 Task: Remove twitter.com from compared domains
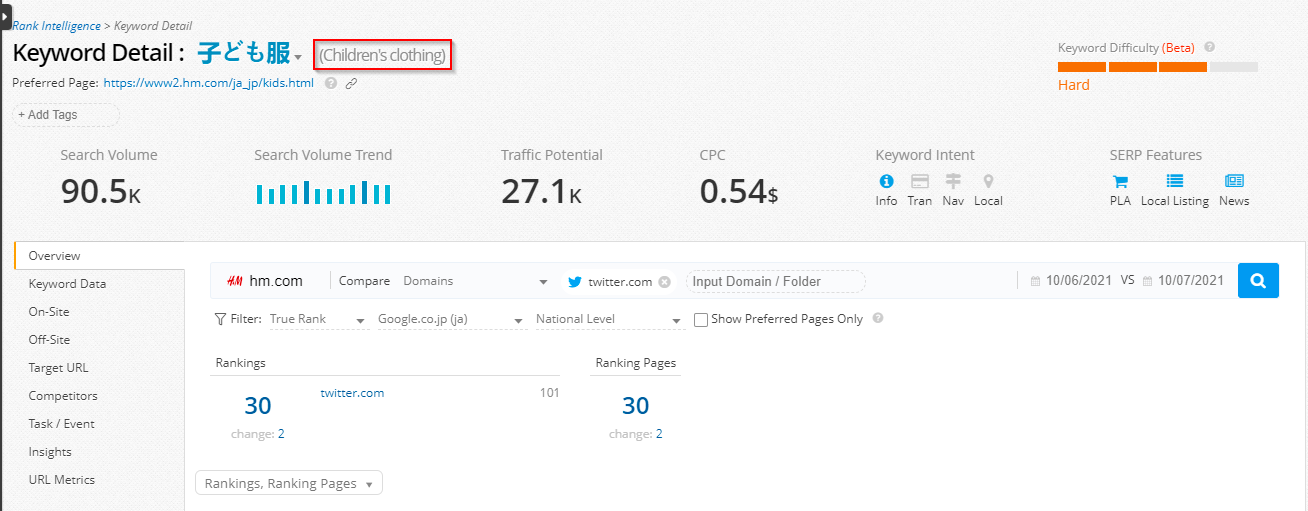click(x=664, y=282)
